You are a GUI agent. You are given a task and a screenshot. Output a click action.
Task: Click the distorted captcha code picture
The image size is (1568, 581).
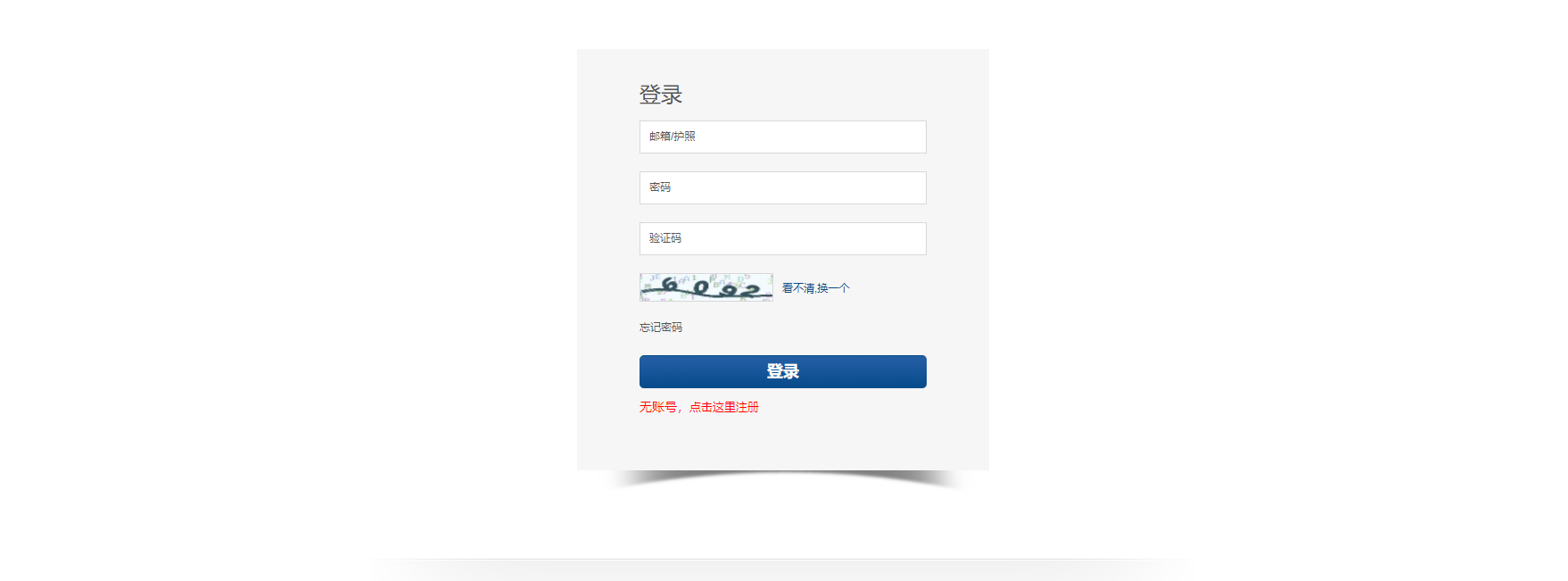(706, 287)
